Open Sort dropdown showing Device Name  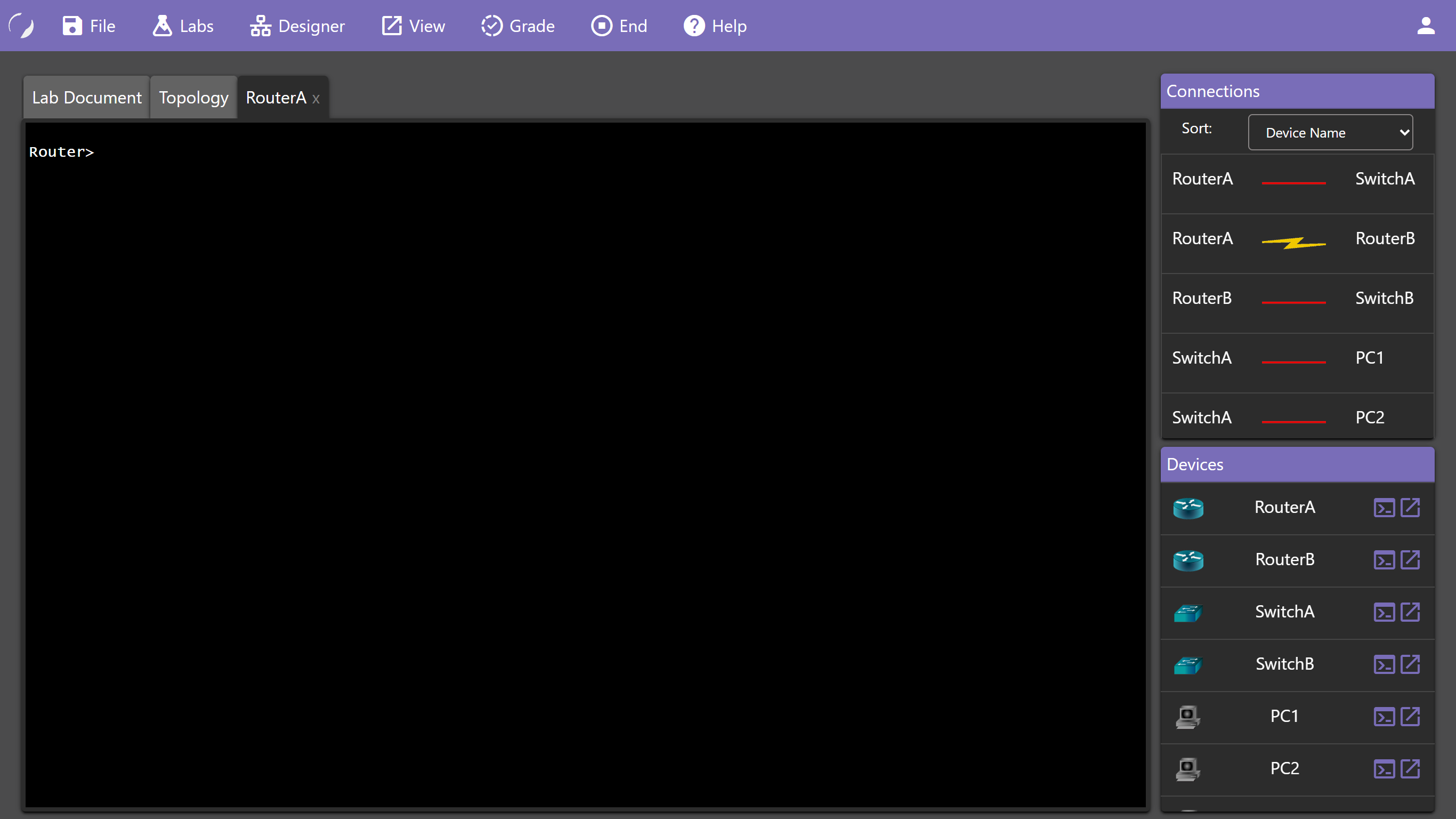(x=1330, y=132)
